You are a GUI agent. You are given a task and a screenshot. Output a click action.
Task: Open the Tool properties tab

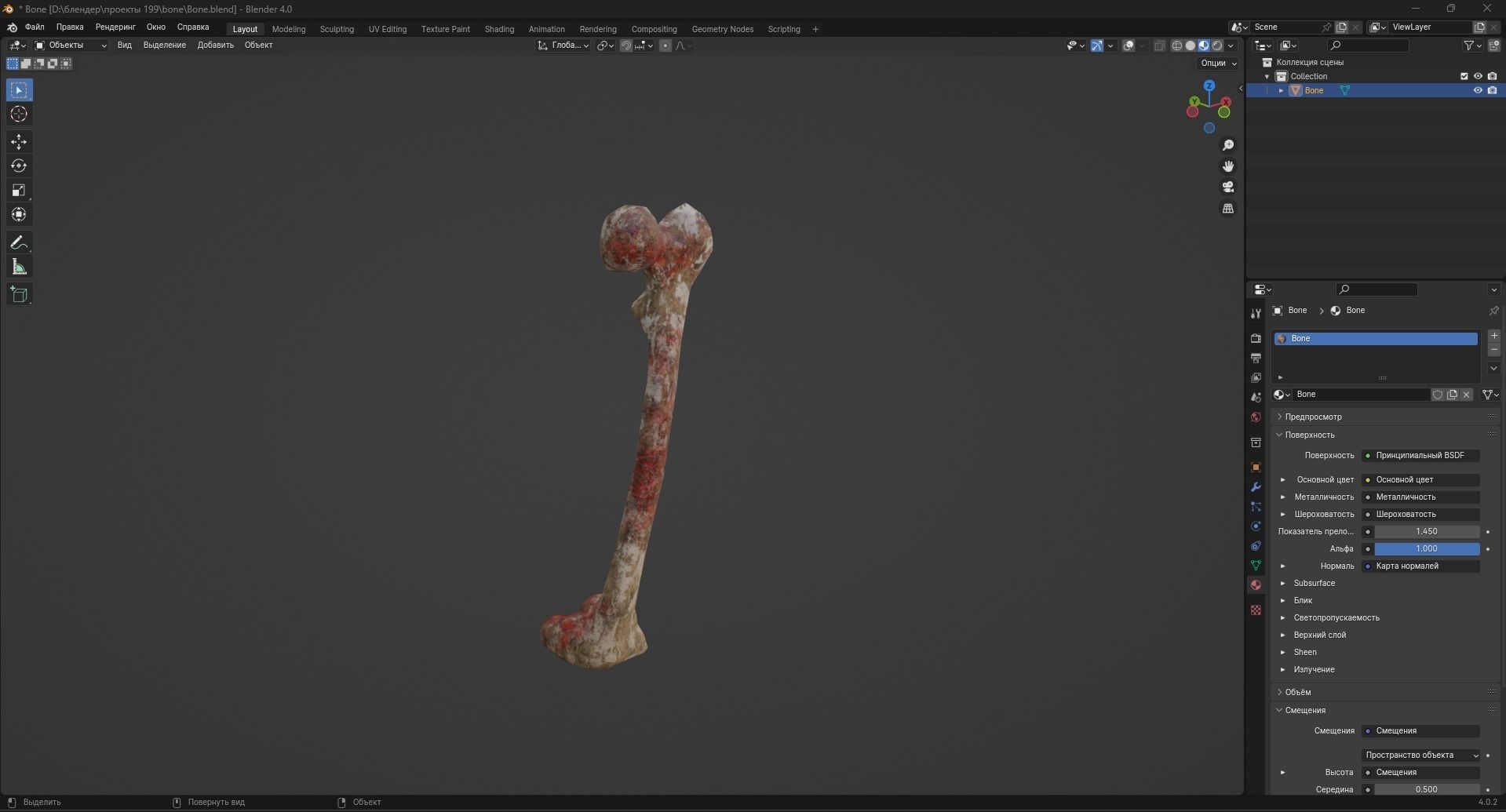tap(1256, 313)
